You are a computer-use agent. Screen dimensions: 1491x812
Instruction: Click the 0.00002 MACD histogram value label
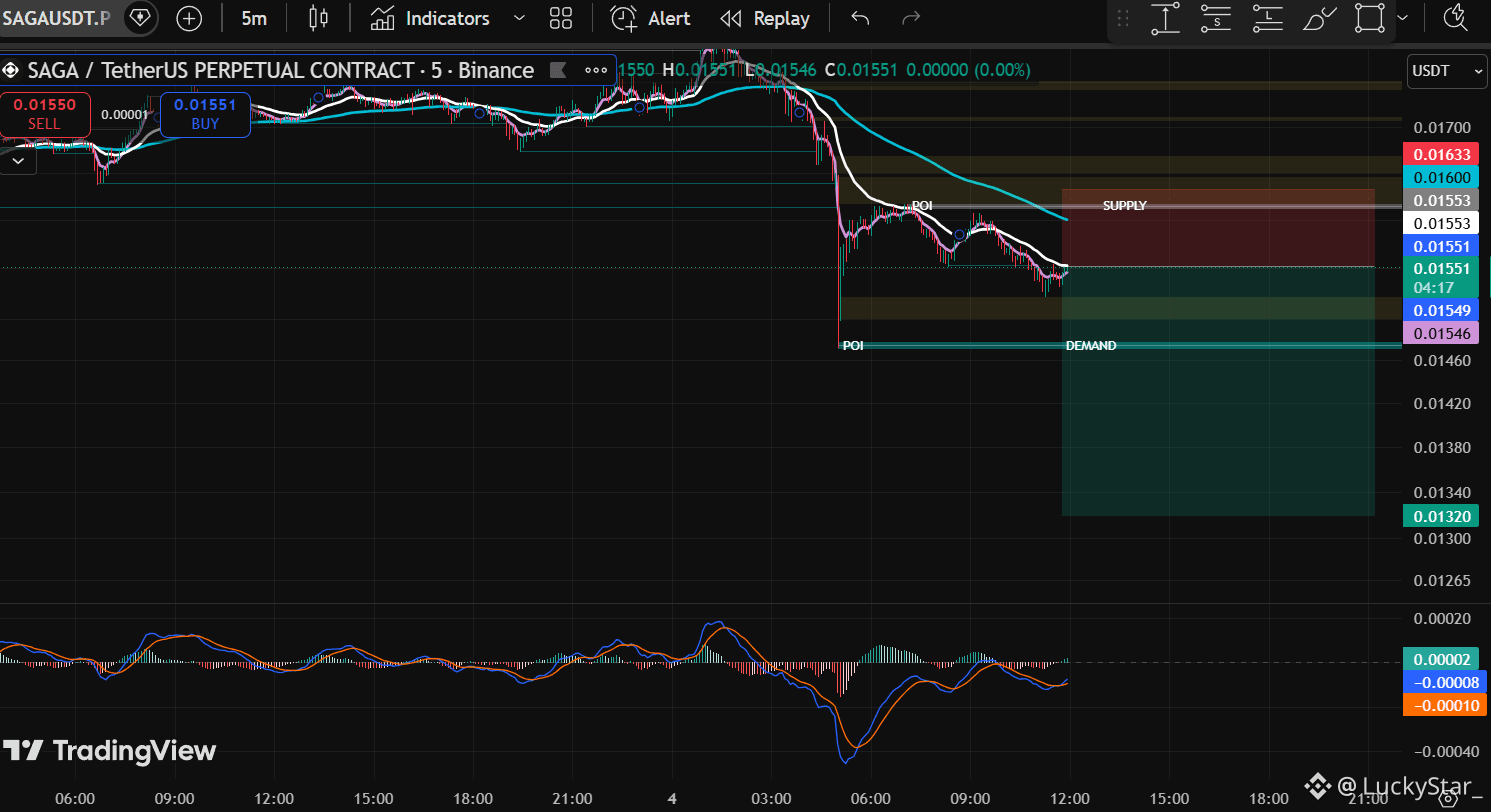tap(1442, 659)
